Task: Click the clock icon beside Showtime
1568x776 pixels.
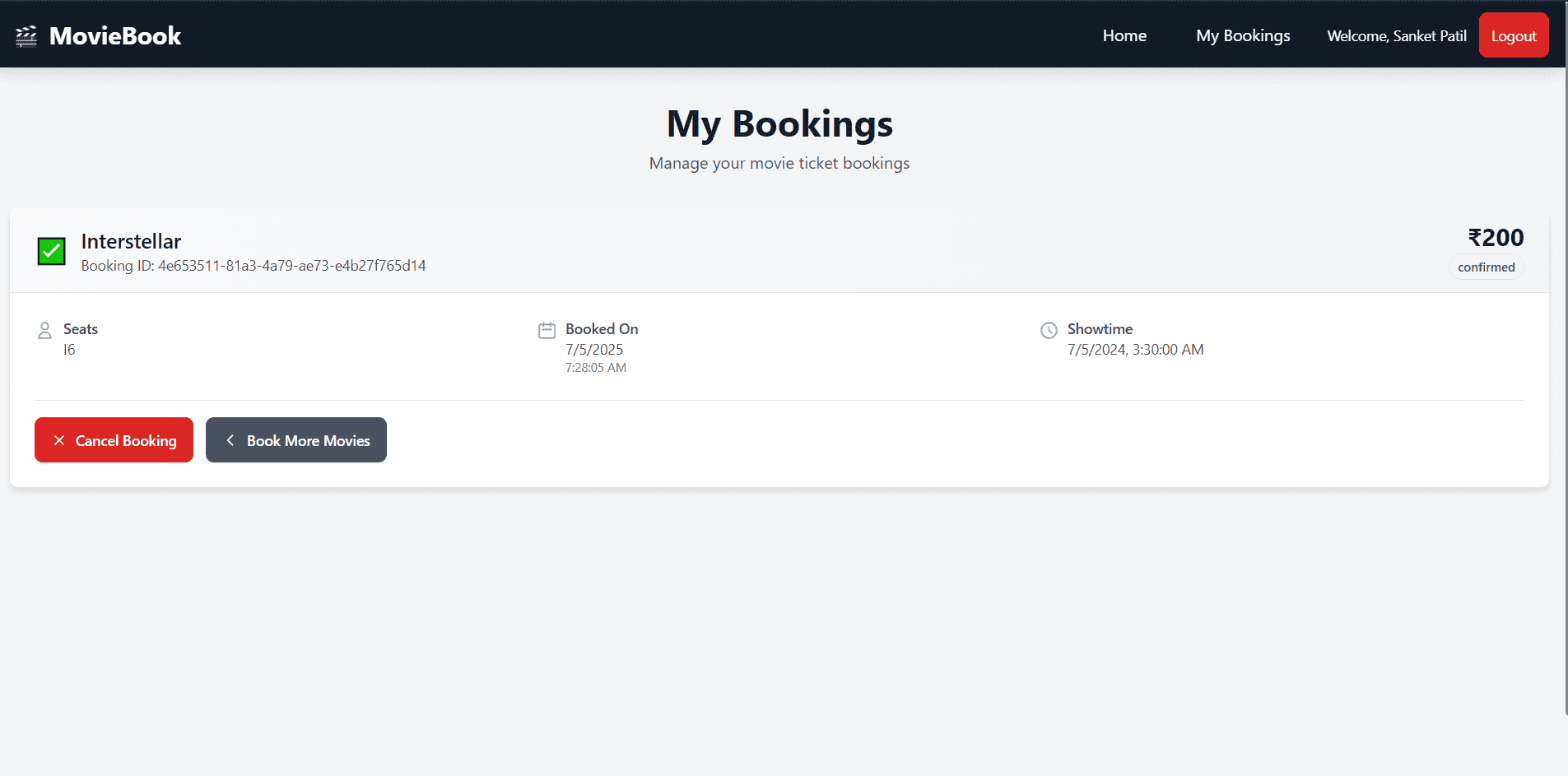Action: pyautogui.click(x=1049, y=331)
